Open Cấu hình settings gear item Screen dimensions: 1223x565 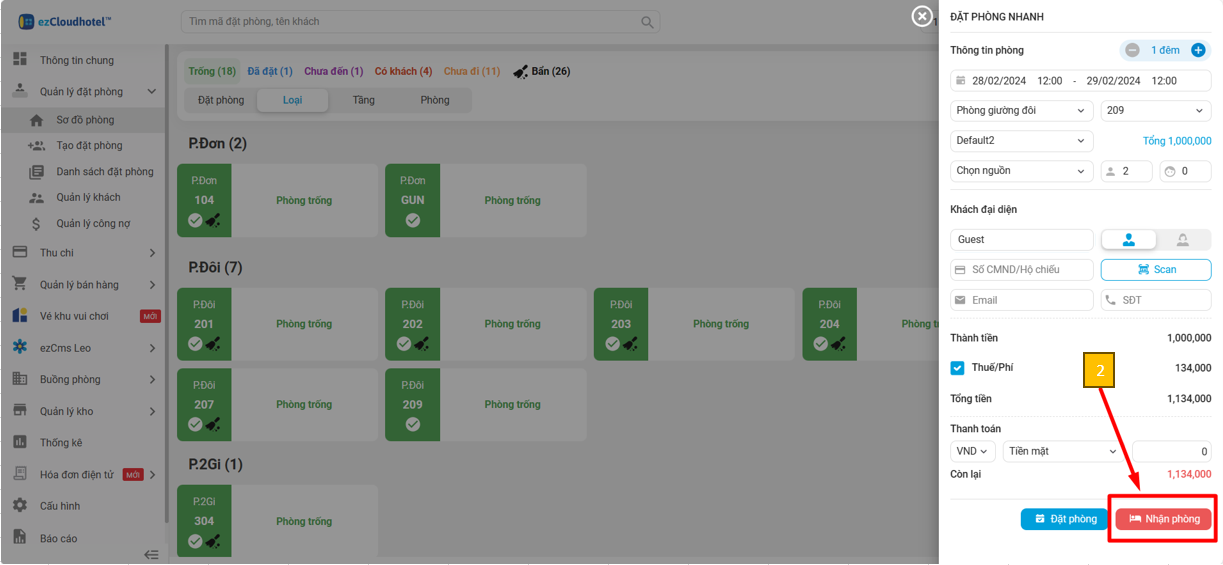60,506
